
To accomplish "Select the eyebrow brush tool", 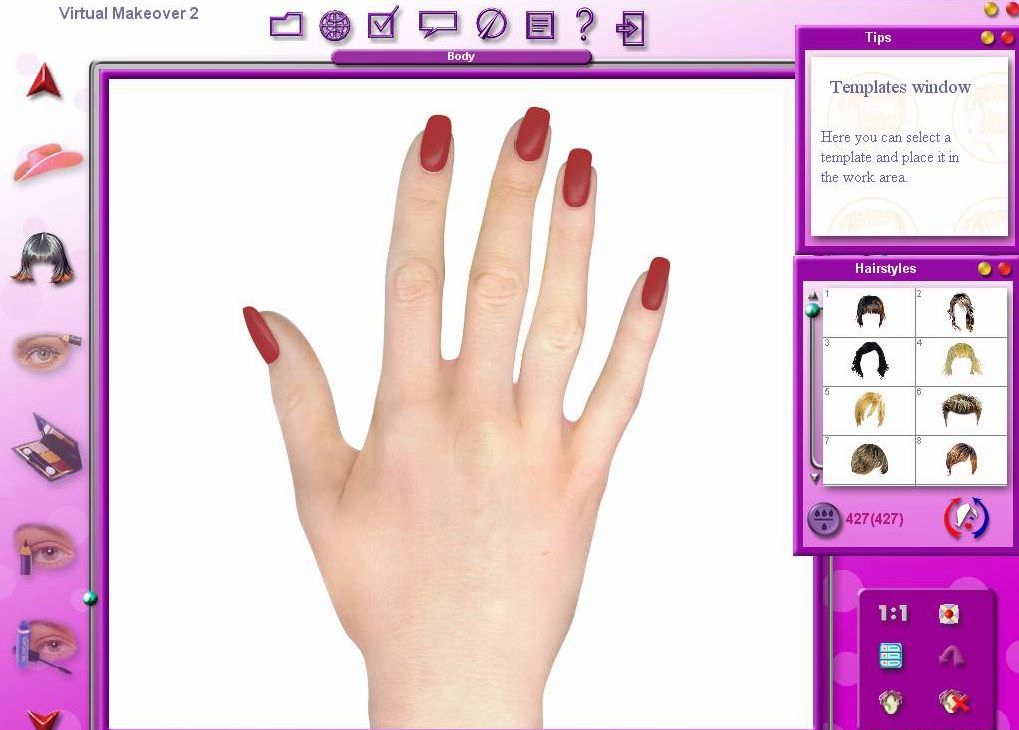I will tap(45, 352).
